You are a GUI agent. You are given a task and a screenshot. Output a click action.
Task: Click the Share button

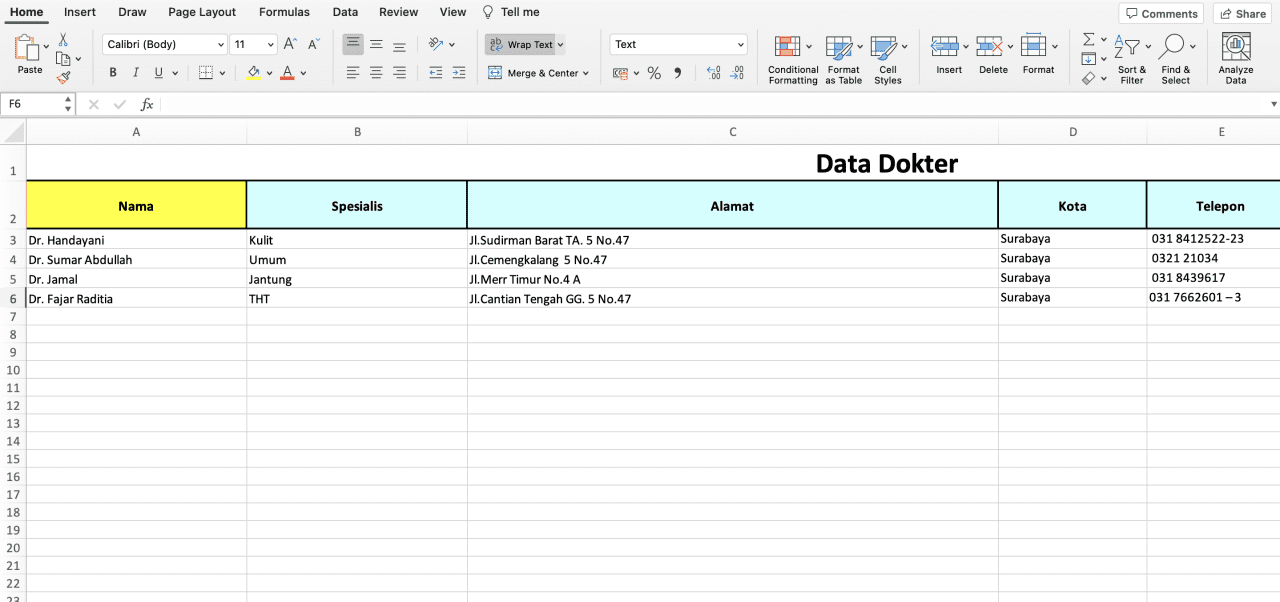pos(1241,13)
